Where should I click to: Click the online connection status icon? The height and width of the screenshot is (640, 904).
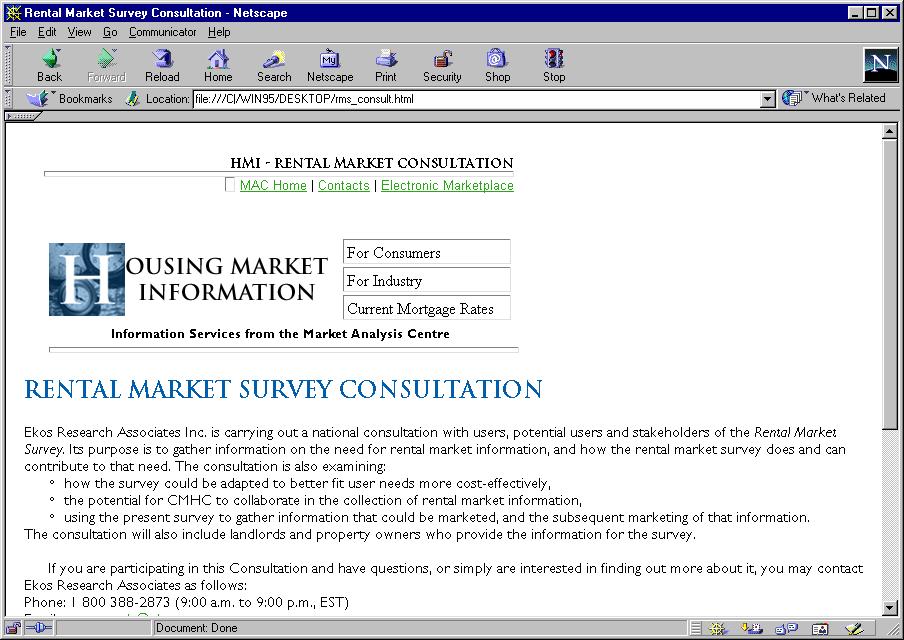[39, 628]
